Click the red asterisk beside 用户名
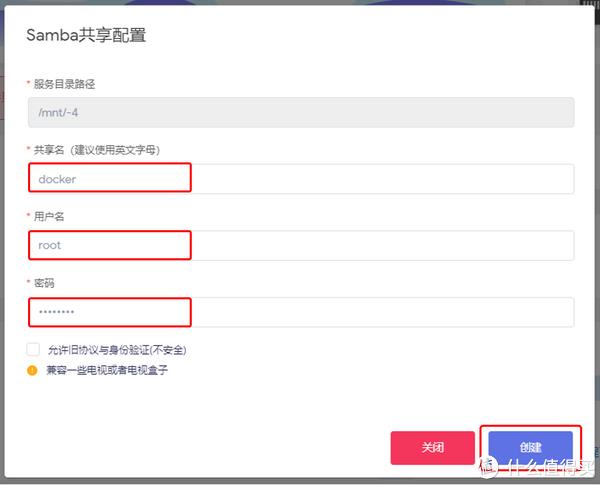The height and width of the screenshot is (485, 600). click(x=28, y=215)
